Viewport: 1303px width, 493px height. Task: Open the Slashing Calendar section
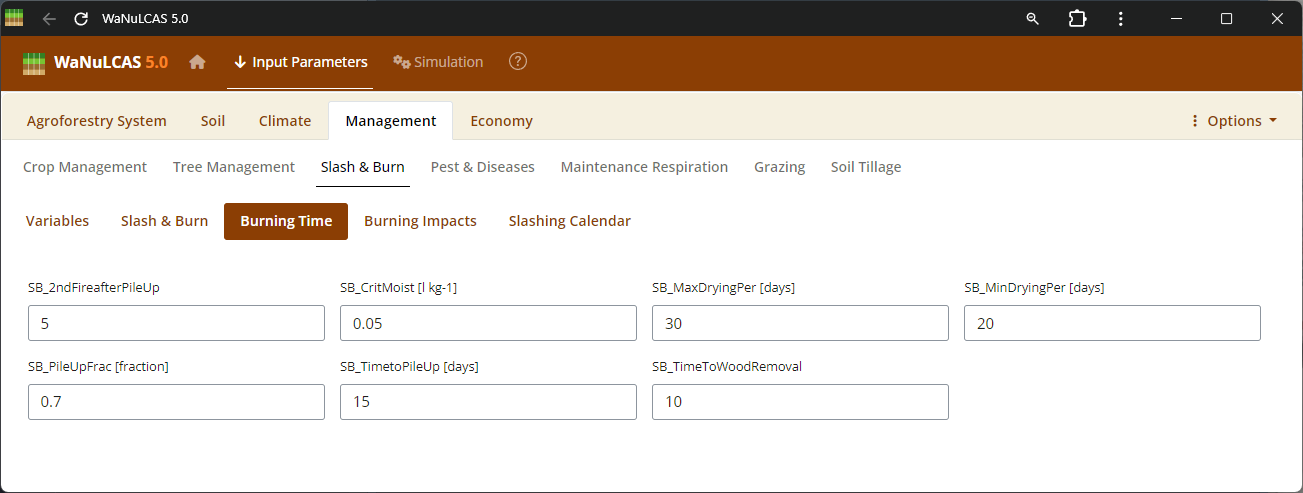click(x=569, y=221)
